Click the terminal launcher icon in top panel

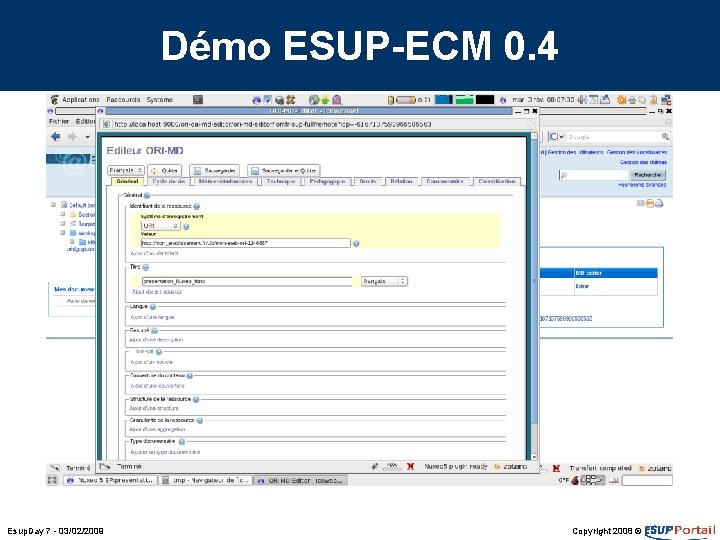pyautogui.click(x=198, y=100)
